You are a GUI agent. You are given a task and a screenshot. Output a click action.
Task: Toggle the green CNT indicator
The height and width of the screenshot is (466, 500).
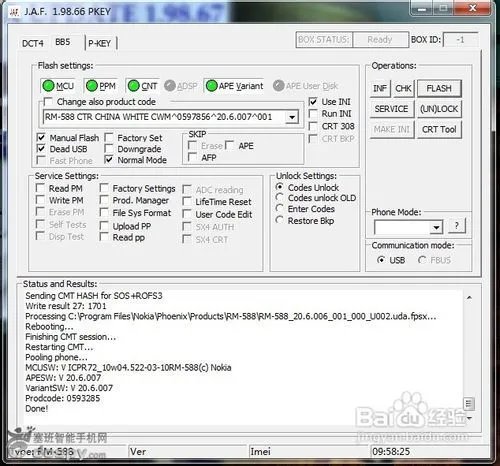133,86
